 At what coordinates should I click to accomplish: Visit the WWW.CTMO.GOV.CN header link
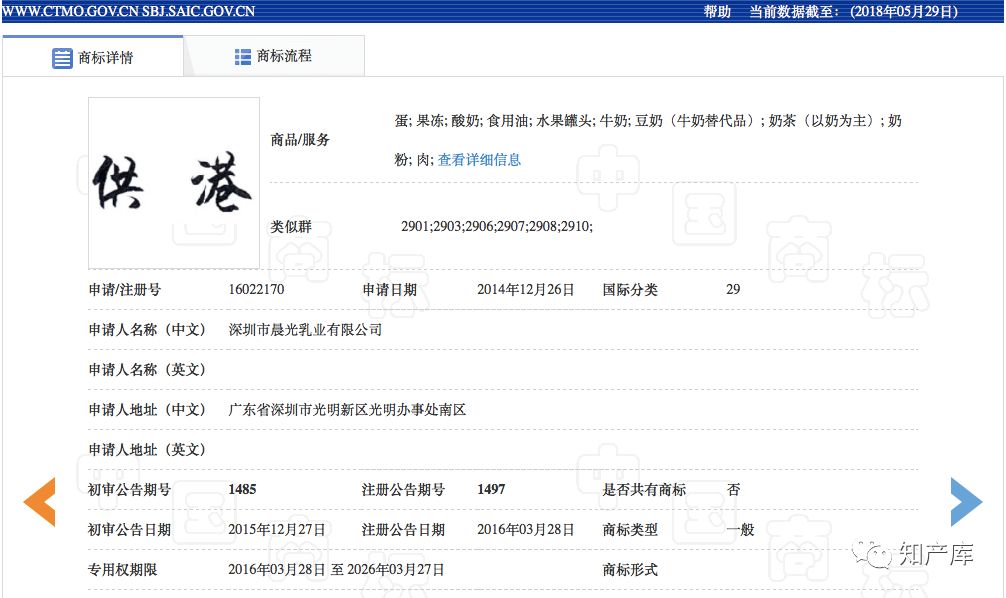pos(69,12)
